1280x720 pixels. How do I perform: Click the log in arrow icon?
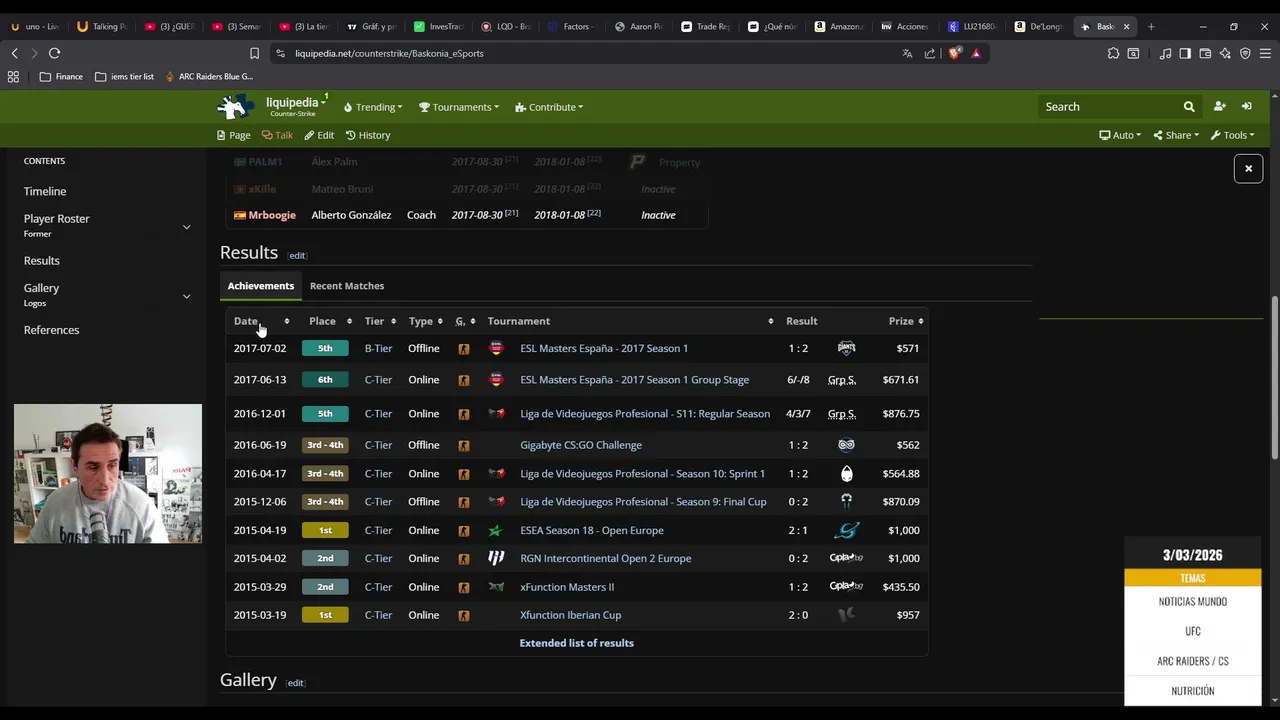click(x=1247, y=107)
